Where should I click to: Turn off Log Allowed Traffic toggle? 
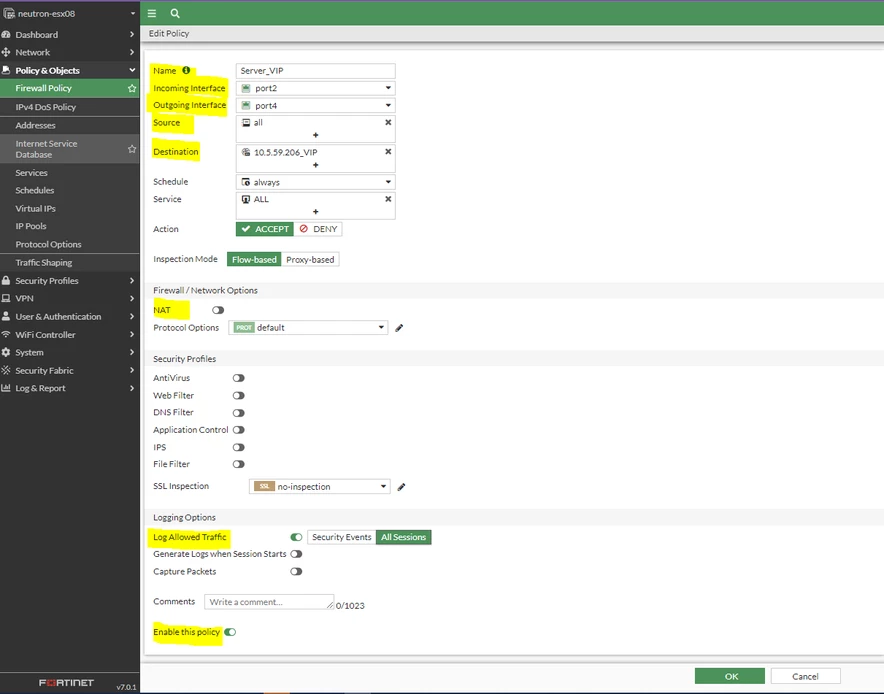(296, 537)
